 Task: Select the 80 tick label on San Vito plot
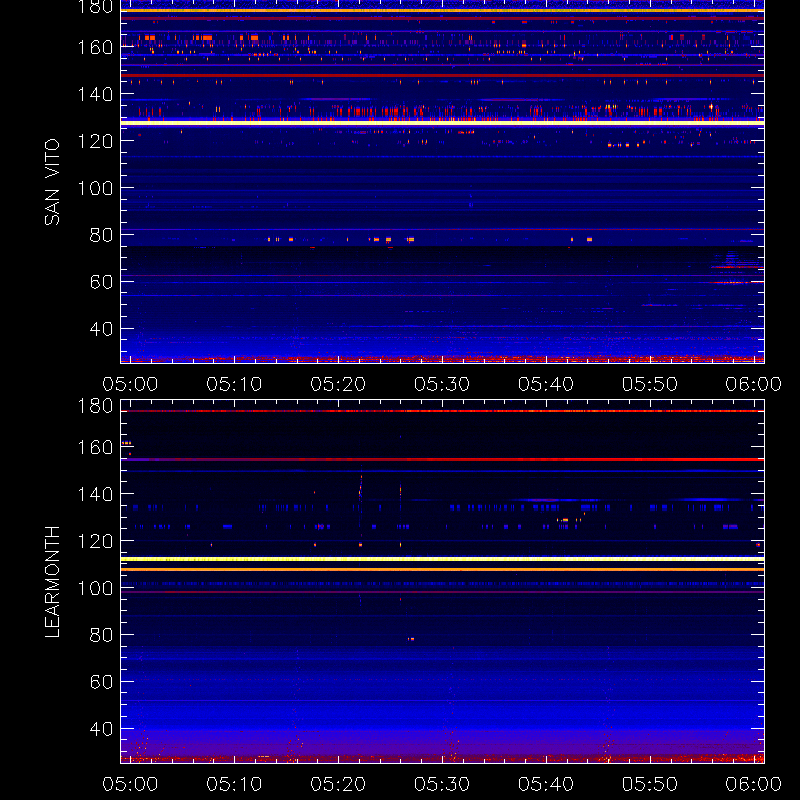101,235
